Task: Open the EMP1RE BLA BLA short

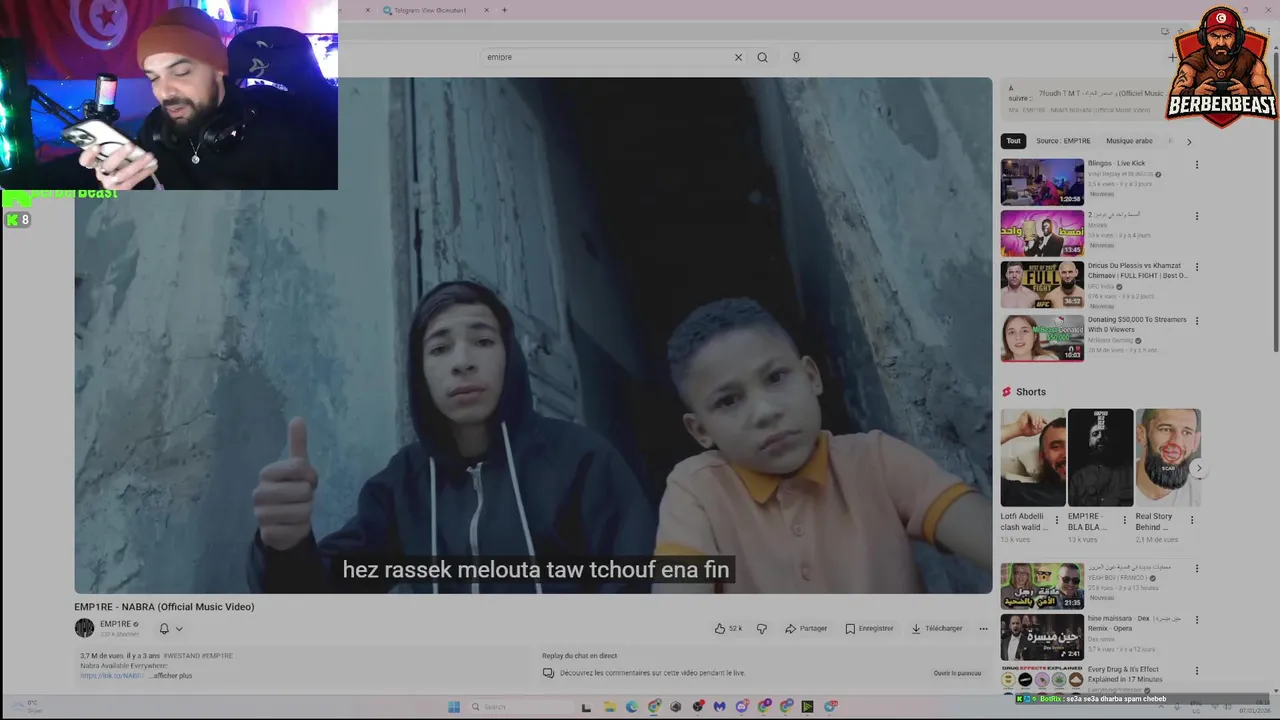Action: [1100, 457]
